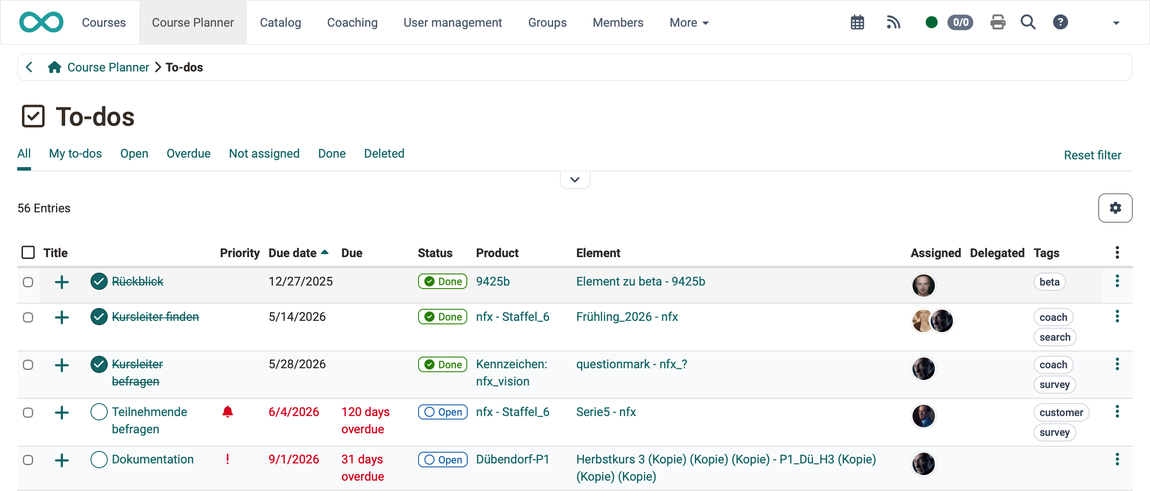Screen dimensions: 1150x491
Task: Click red bell priority icon
Action: 227,412
